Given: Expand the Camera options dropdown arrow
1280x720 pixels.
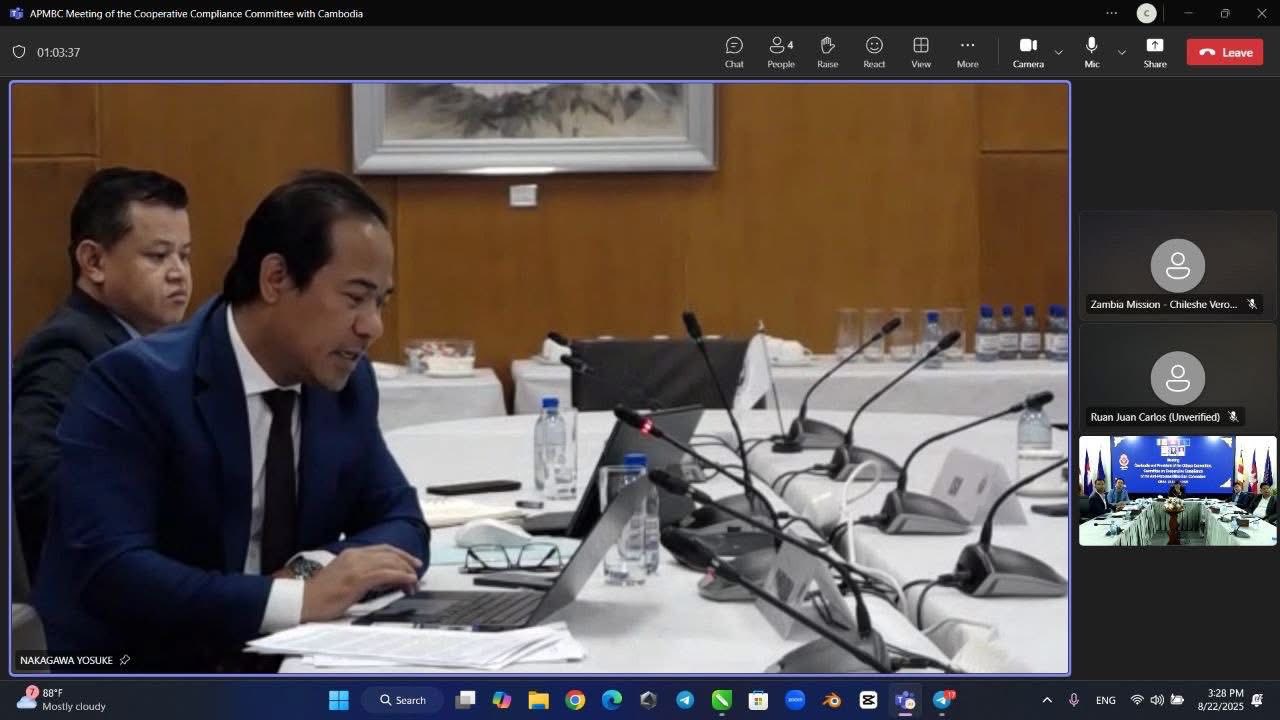Looking at the screenshot, I should click(x=1059, y=52).
